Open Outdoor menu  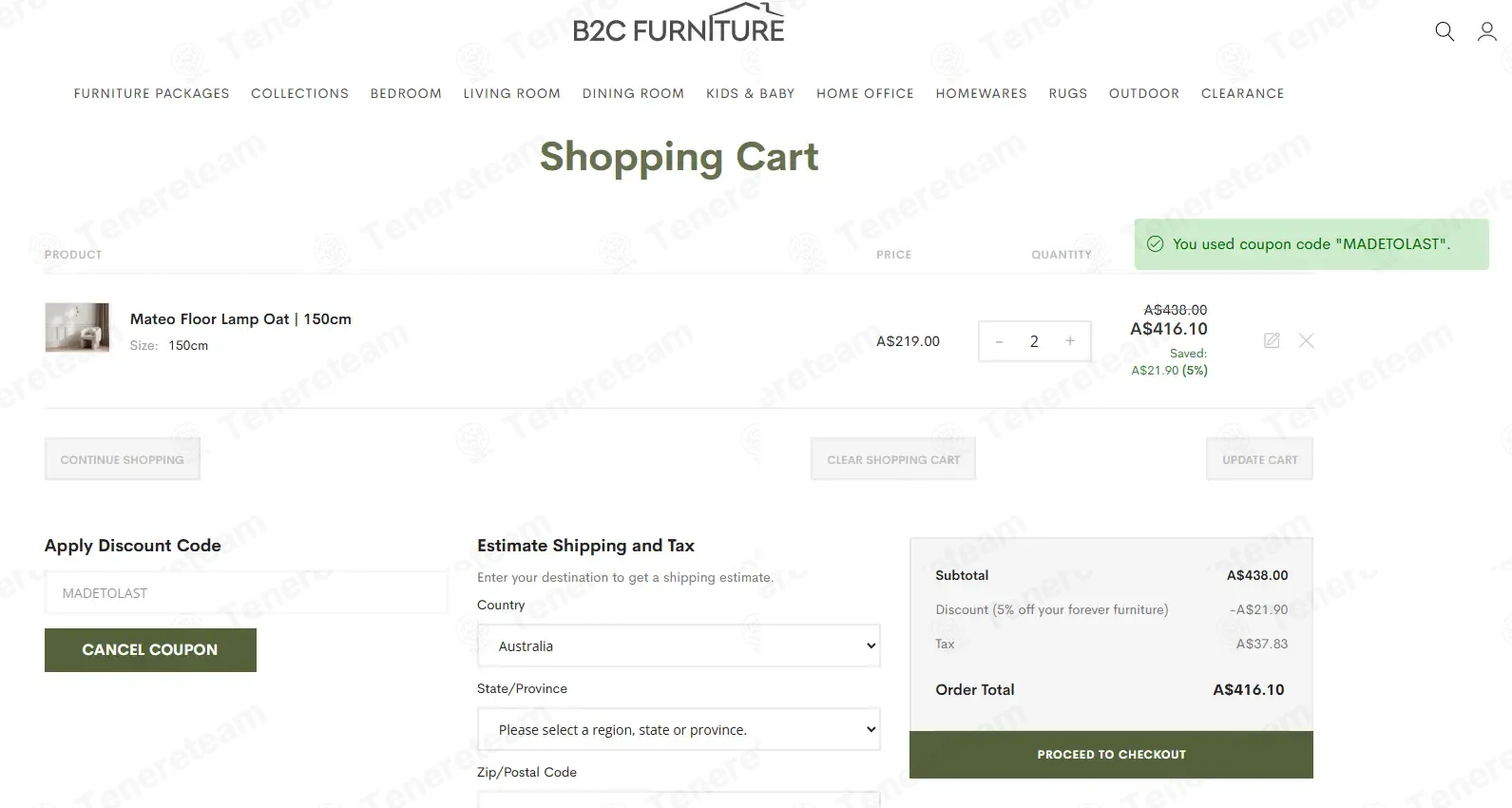point(1144,93)
